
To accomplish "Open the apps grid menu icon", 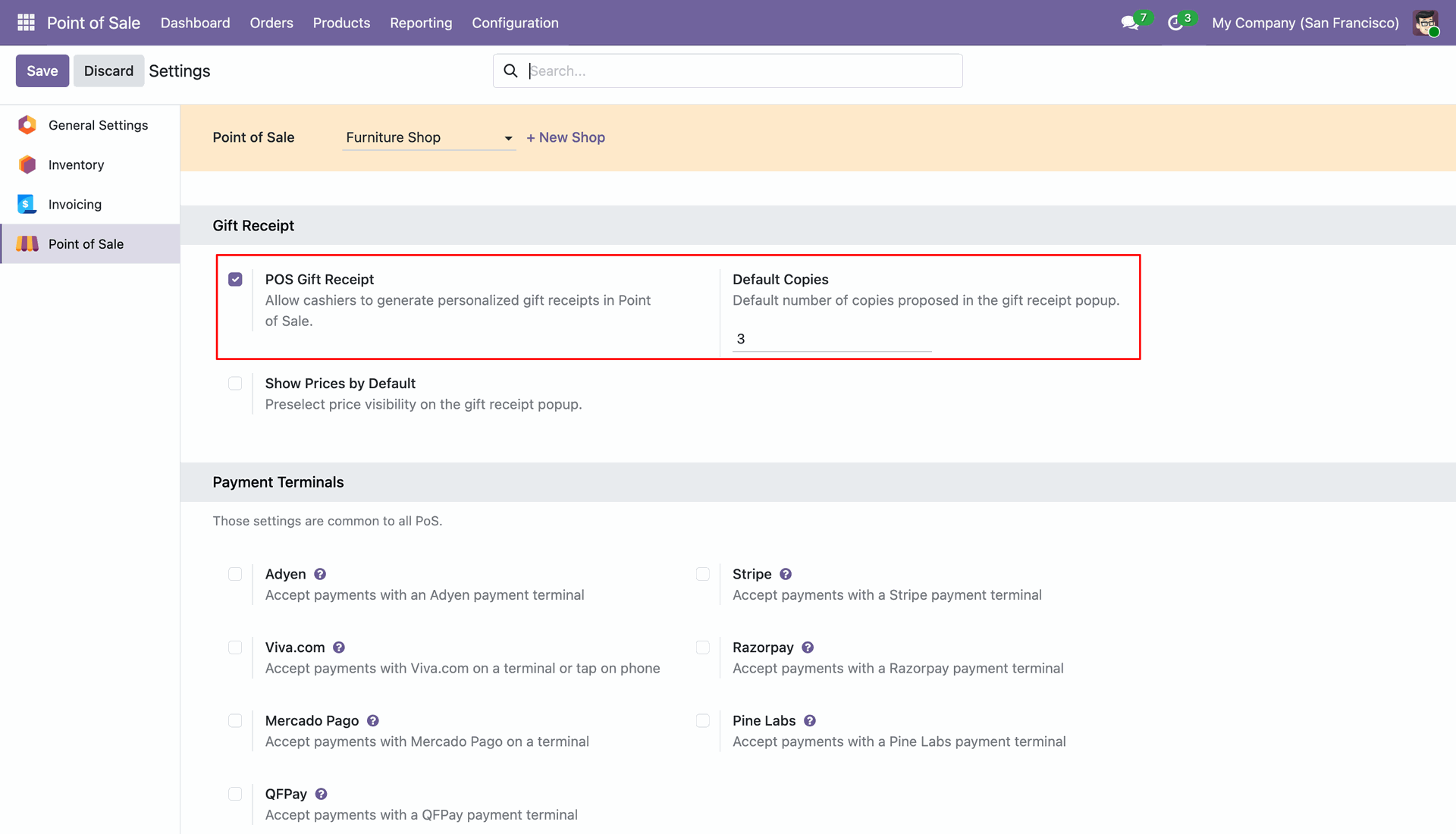I will click(x=26, y=23).
